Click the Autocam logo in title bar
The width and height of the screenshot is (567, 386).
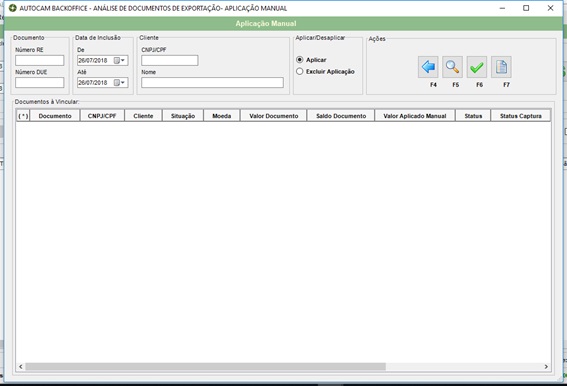coord(13,8)
